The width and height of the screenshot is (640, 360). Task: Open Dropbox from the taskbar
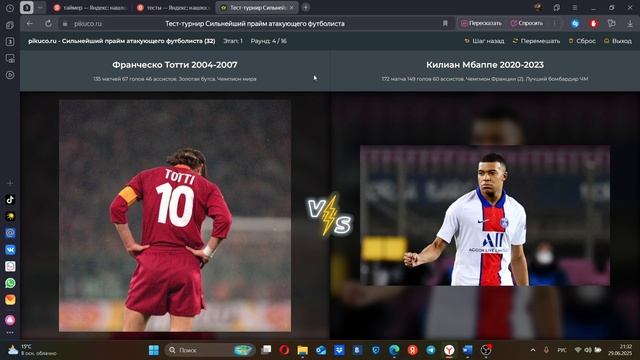(x=339, y=350)
